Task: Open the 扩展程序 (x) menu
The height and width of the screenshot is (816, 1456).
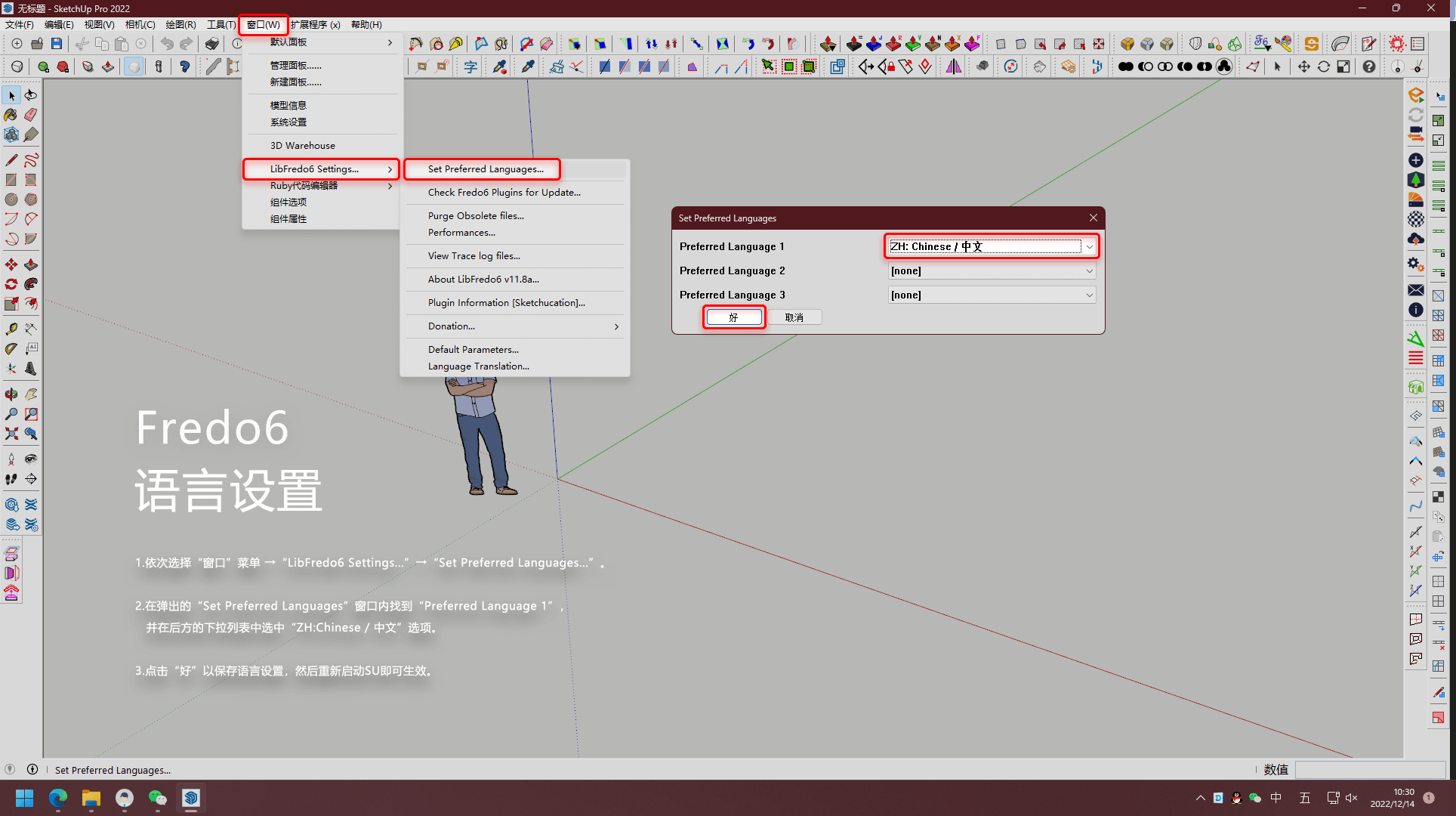Action: pos(315,24)
